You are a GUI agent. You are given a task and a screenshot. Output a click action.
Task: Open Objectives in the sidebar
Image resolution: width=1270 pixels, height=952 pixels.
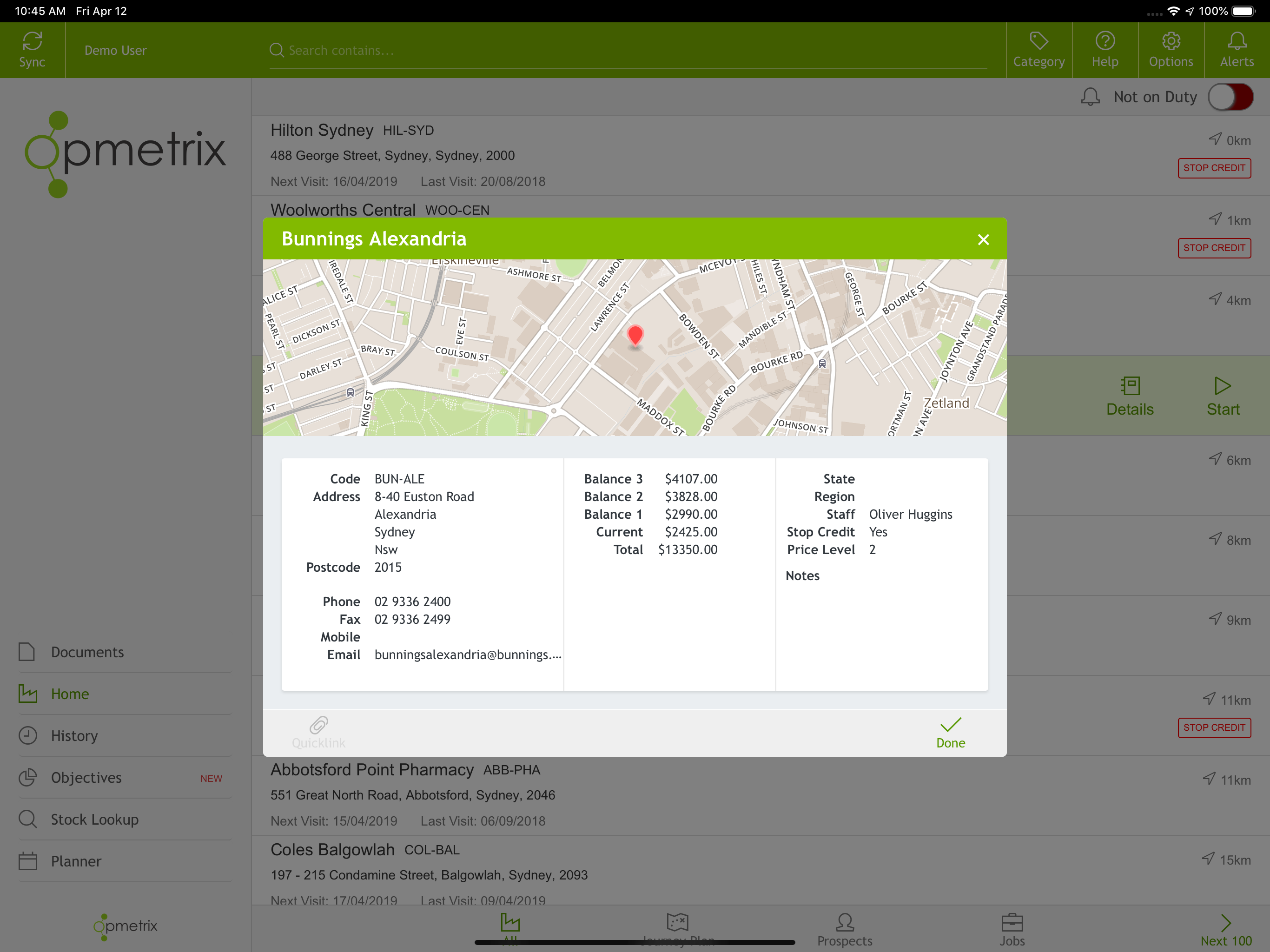(125, 778)
